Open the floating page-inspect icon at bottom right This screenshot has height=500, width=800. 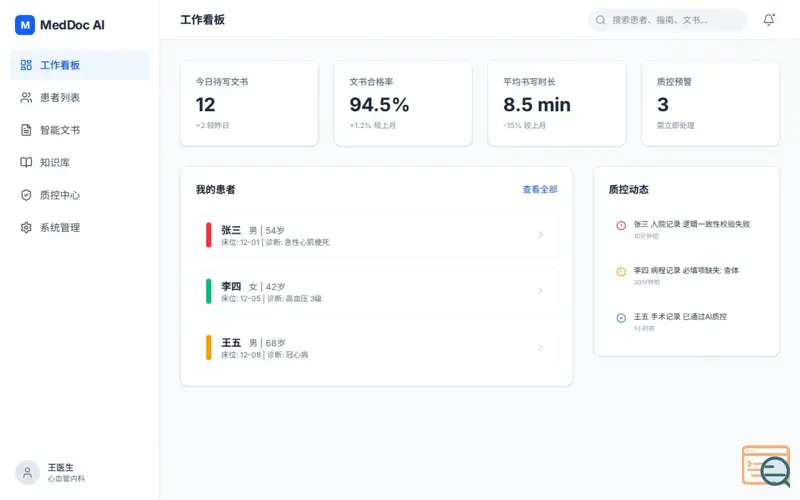pyautogui.click(x=767, y=466)
